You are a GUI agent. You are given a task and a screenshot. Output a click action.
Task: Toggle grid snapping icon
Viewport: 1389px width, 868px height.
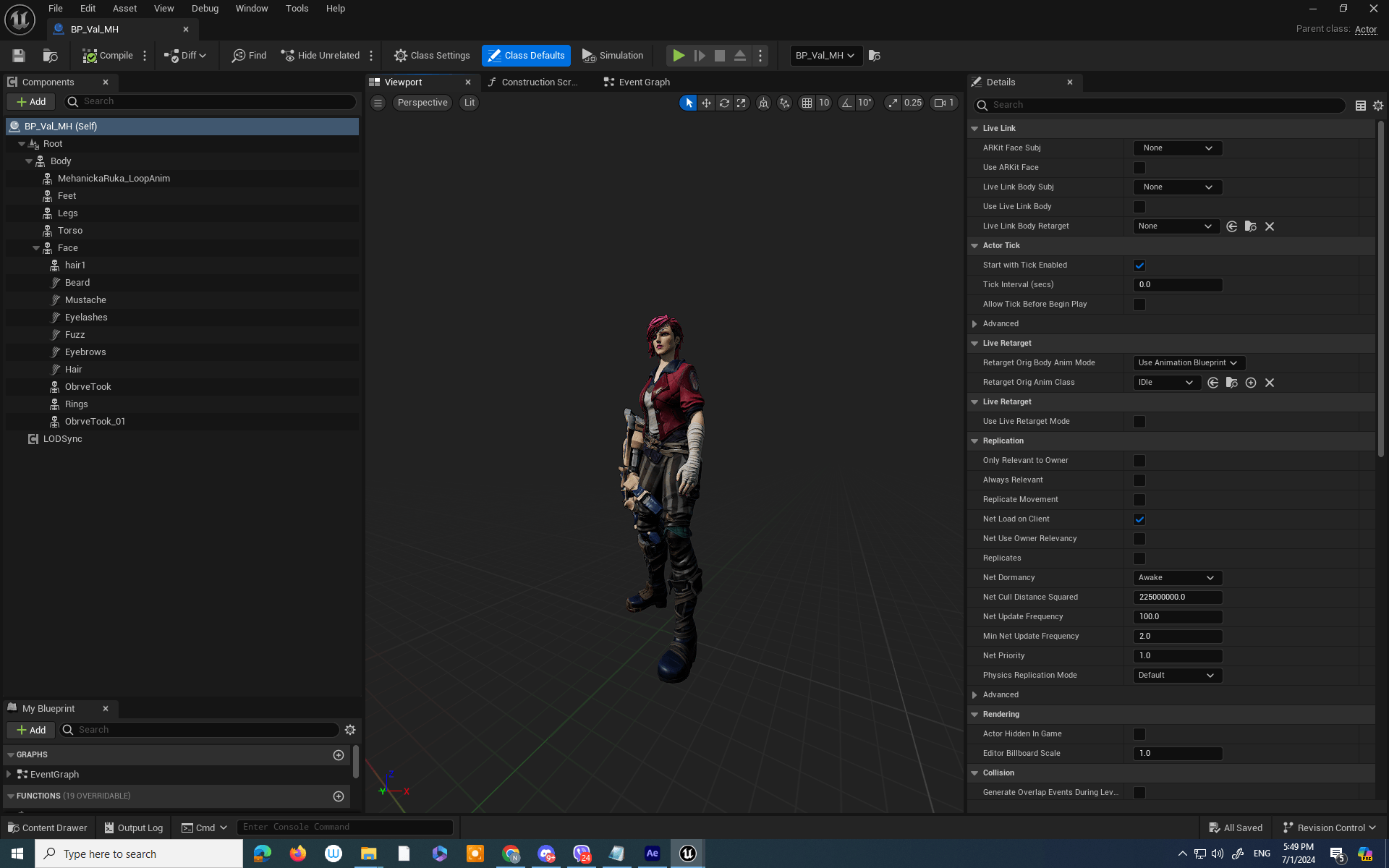point(807,103)
